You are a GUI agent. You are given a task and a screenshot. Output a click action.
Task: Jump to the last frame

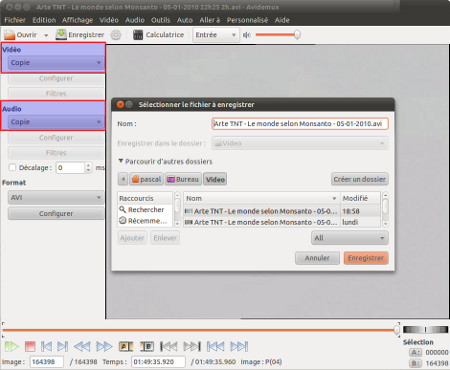[x=239, y=347]
